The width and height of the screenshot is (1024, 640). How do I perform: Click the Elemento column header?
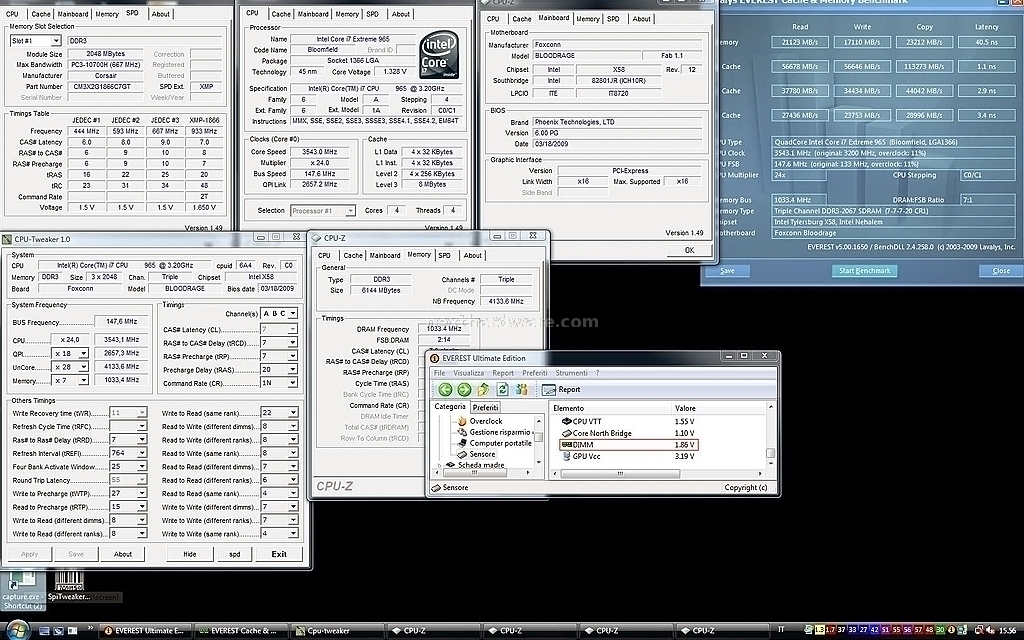tap(569, 408)
